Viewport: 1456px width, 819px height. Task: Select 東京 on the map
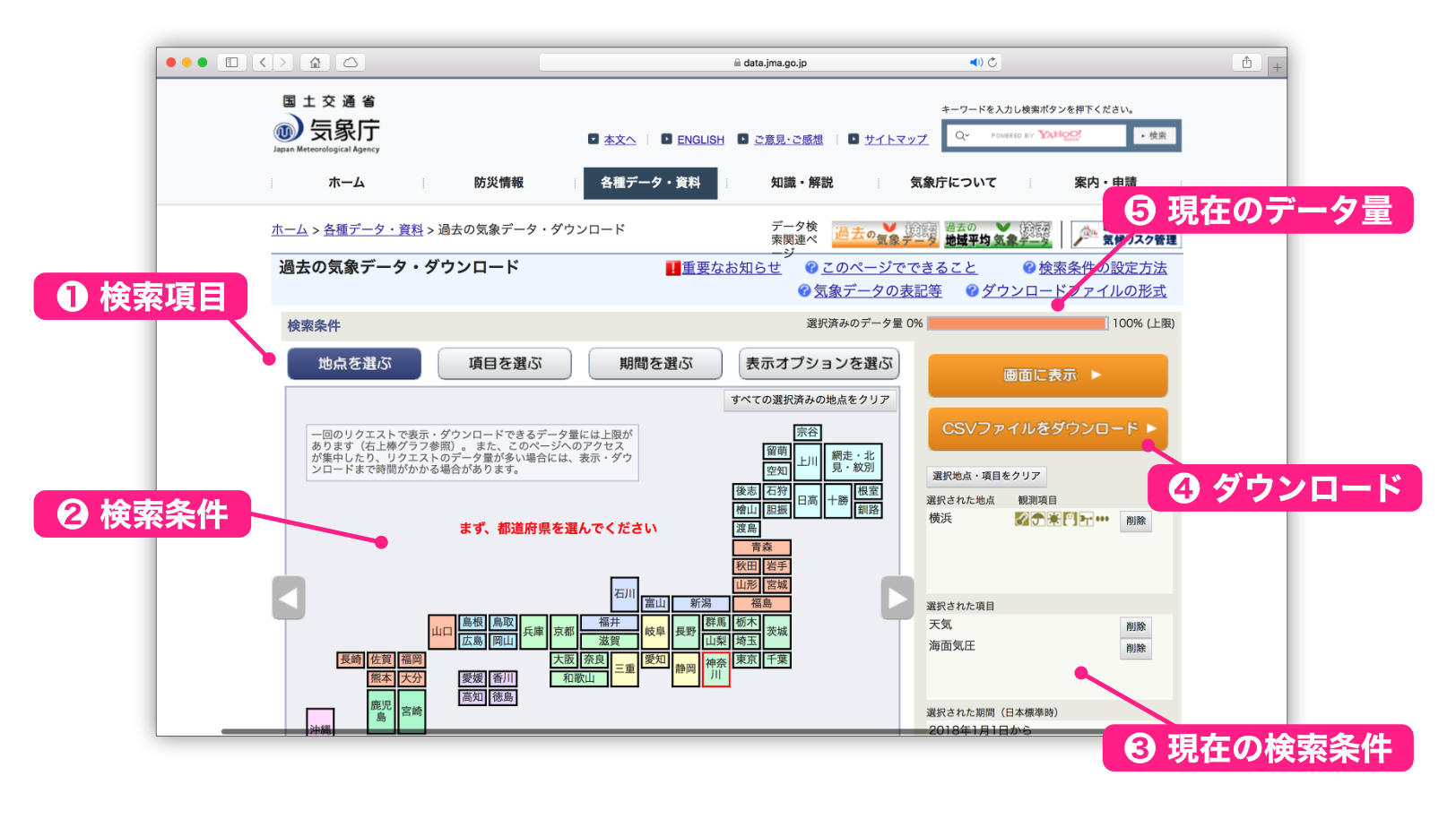(746, 660)
